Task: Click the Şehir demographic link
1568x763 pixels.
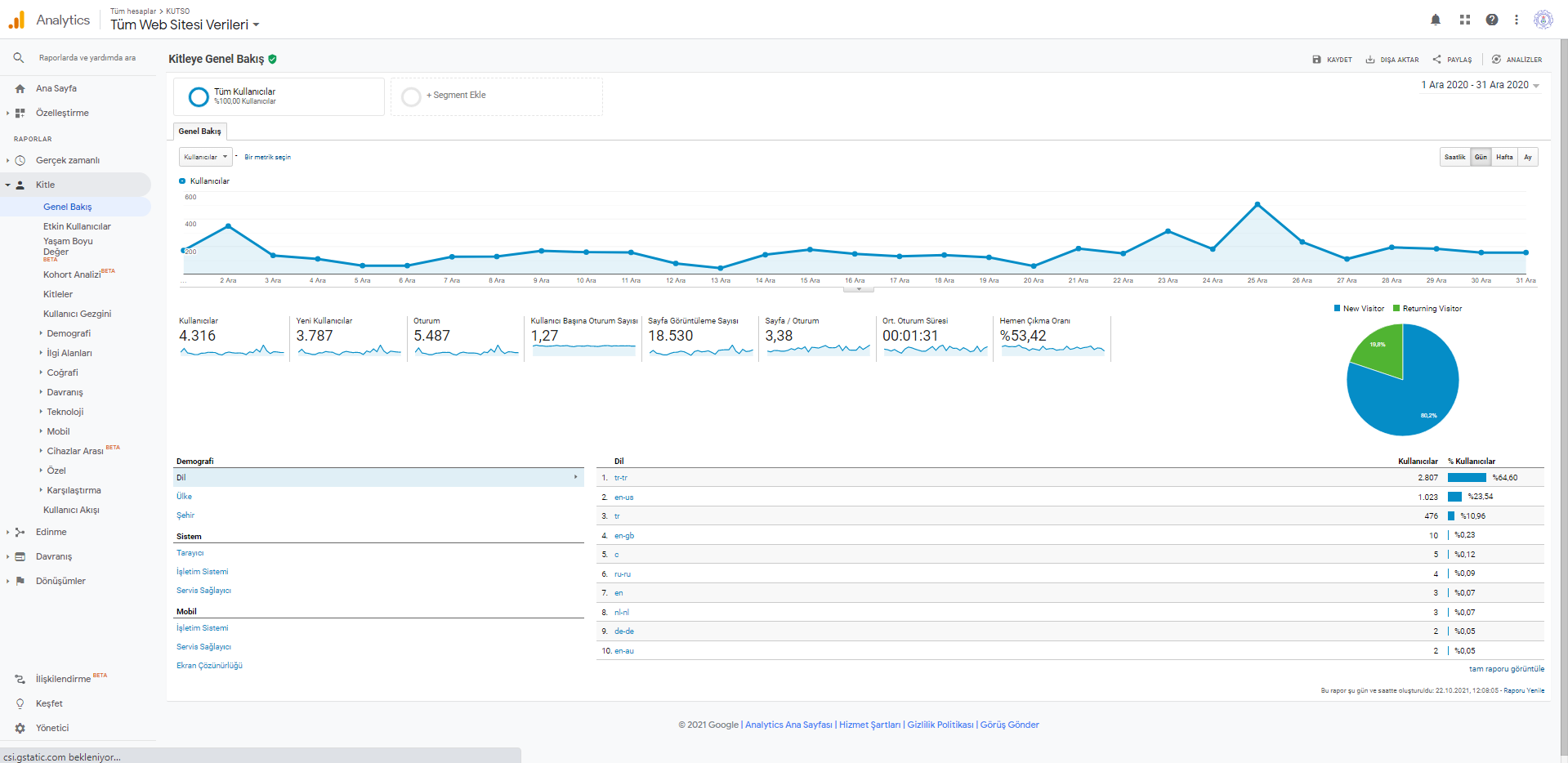Action: 185,515
